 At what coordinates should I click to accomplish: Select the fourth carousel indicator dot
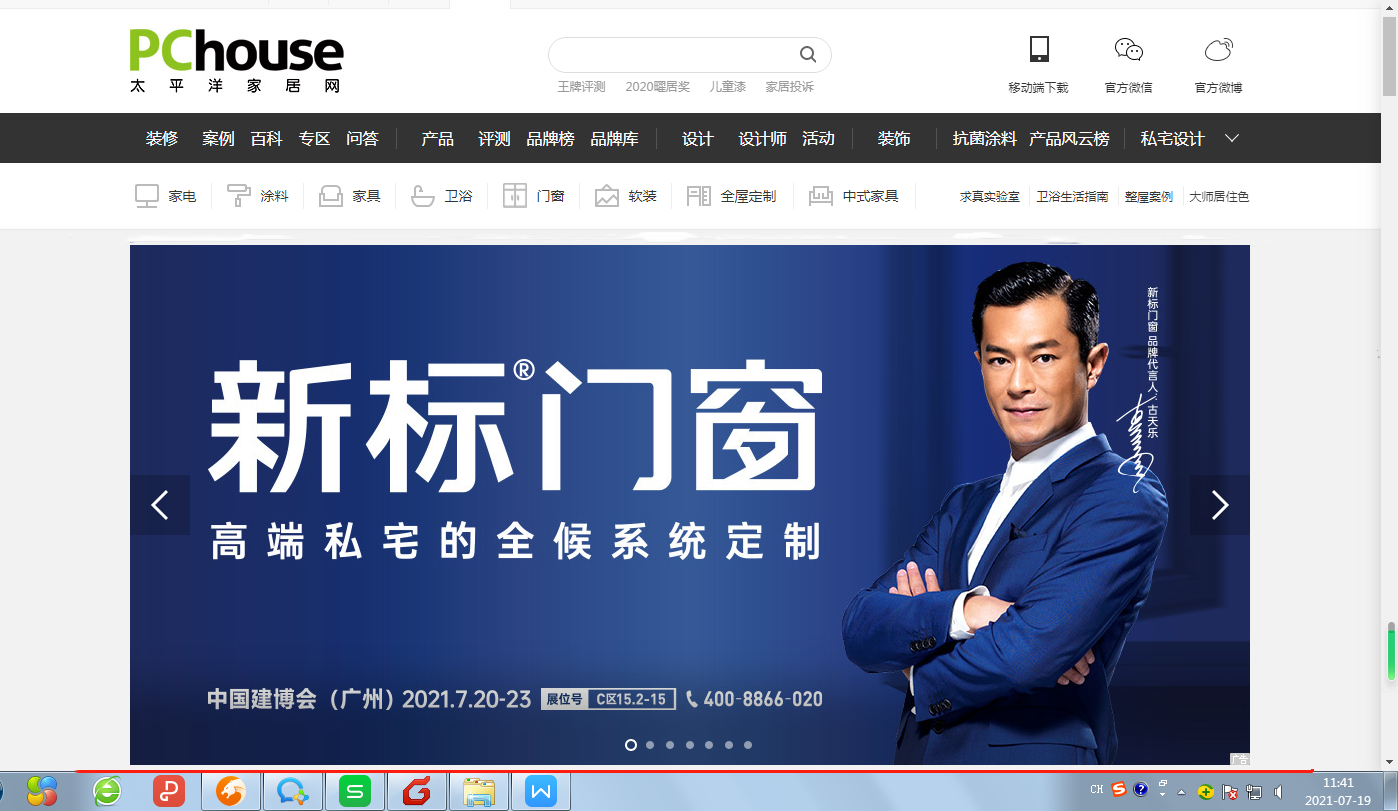[x=689, y=745]
